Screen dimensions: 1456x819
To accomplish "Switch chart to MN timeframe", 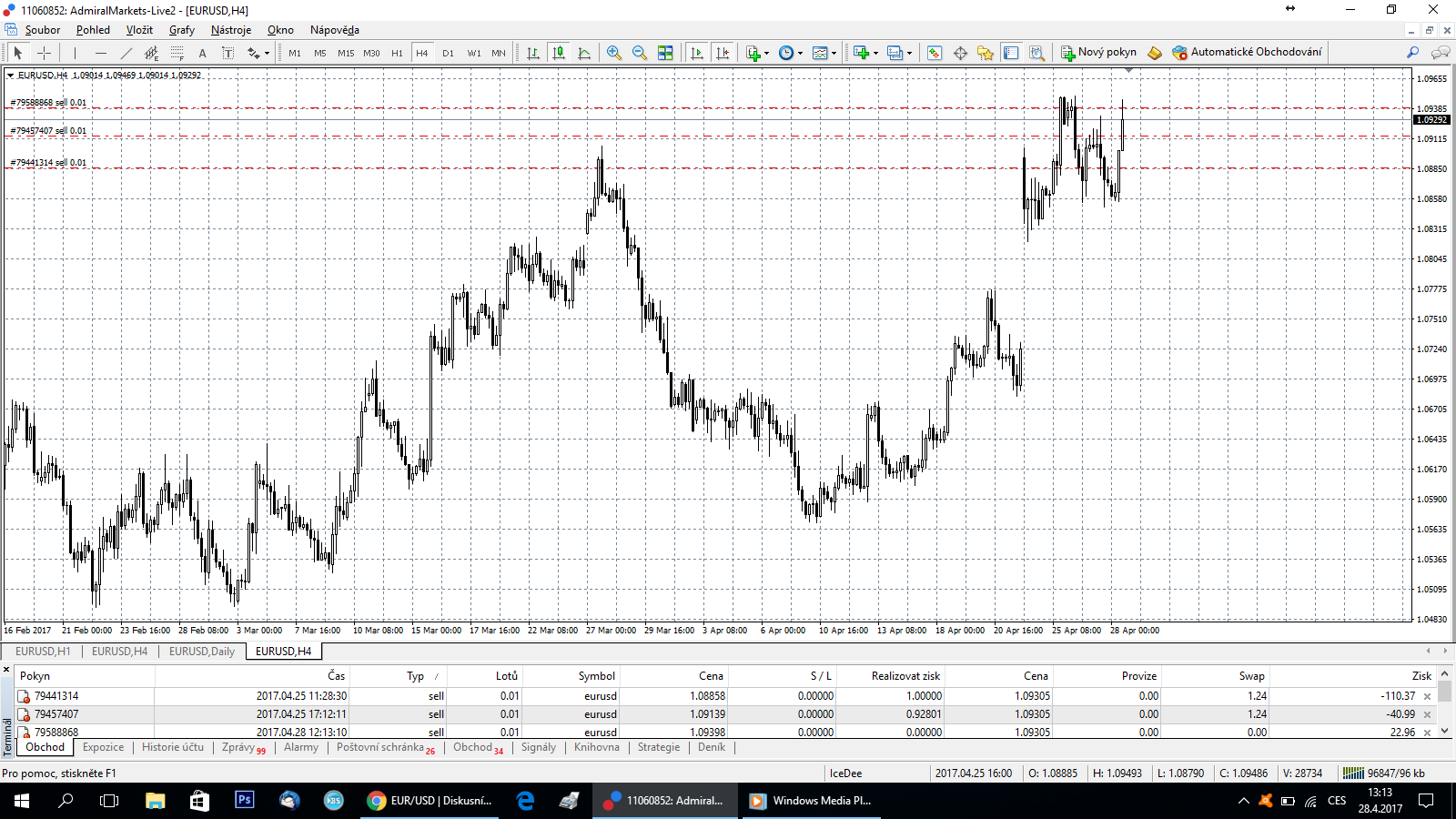I will 499,53.
